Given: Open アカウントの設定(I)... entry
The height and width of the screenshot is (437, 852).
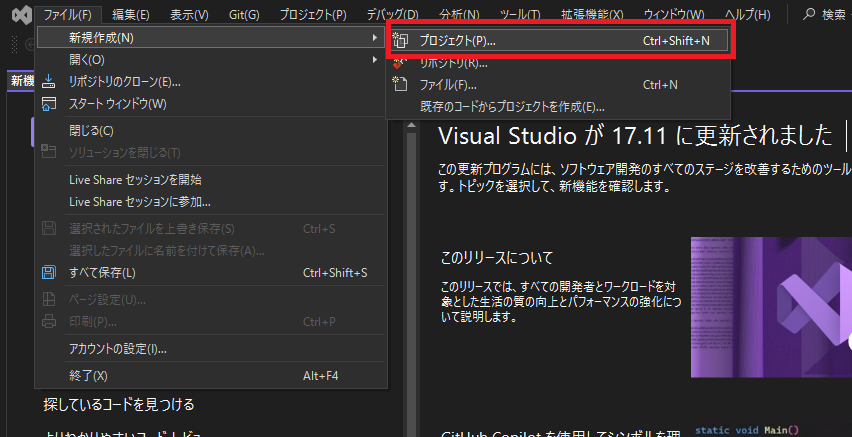Looking at the screenshot, I should point(117,349).
